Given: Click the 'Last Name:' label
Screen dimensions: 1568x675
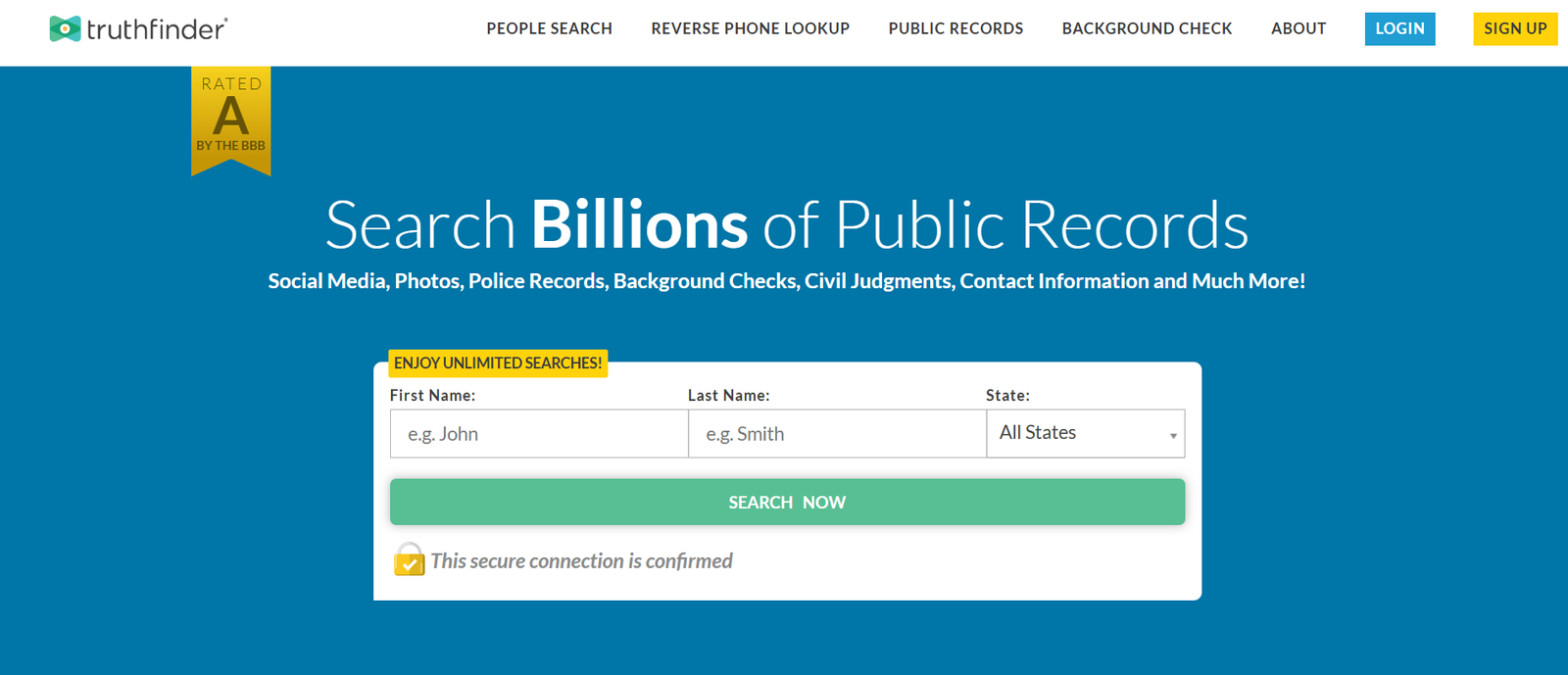Looking at the screenshot, I should [728, 396].
